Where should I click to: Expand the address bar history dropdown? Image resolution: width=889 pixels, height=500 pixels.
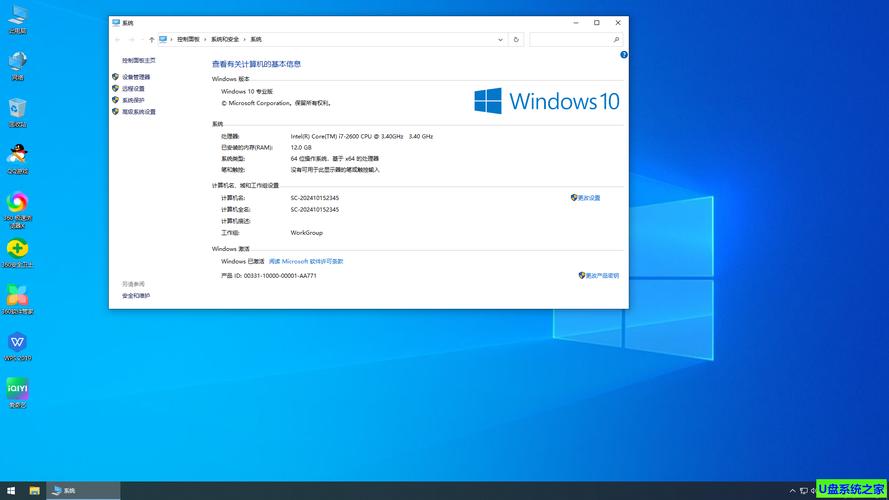(500, 40)
